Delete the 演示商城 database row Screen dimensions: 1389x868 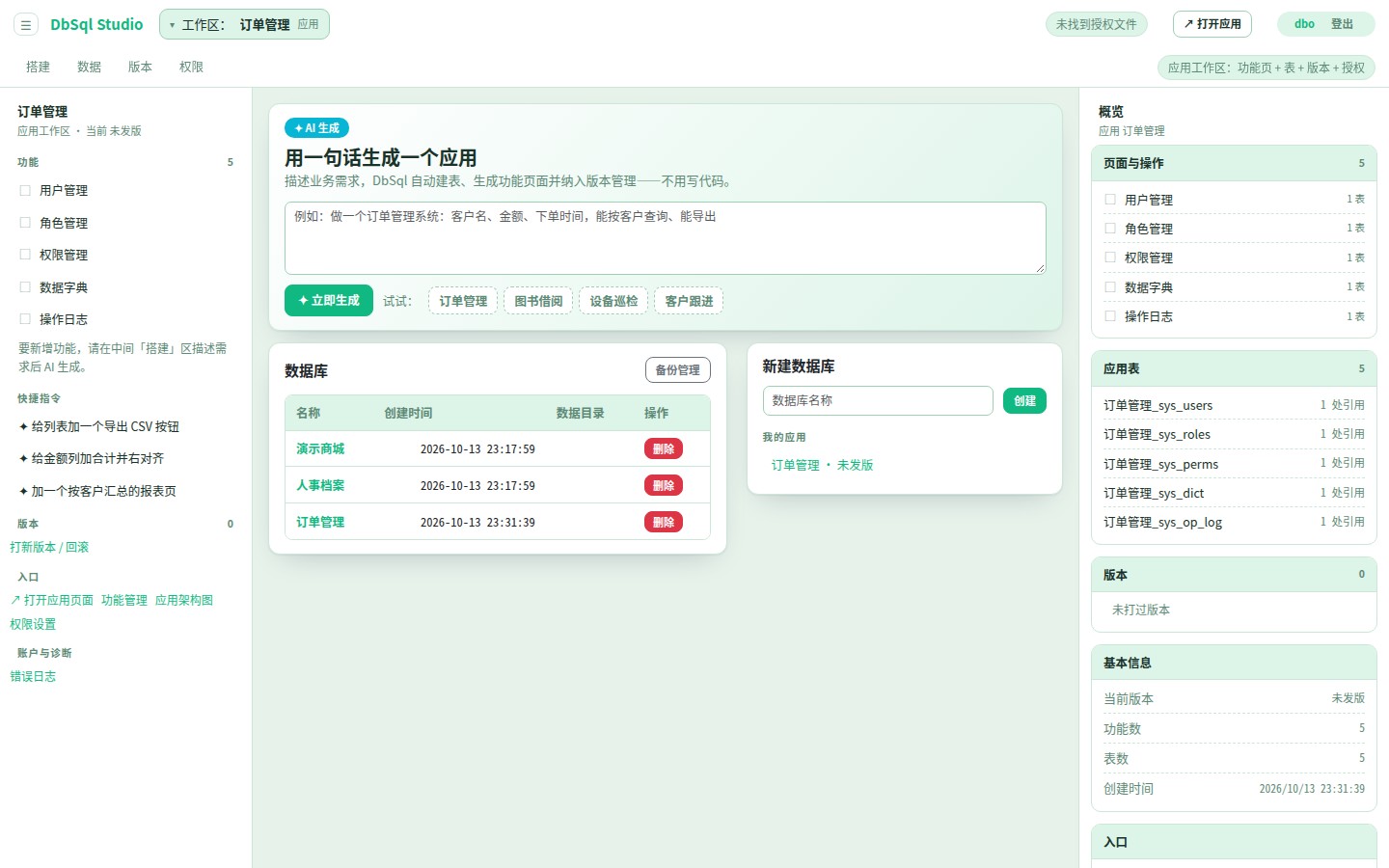point(664,448)
